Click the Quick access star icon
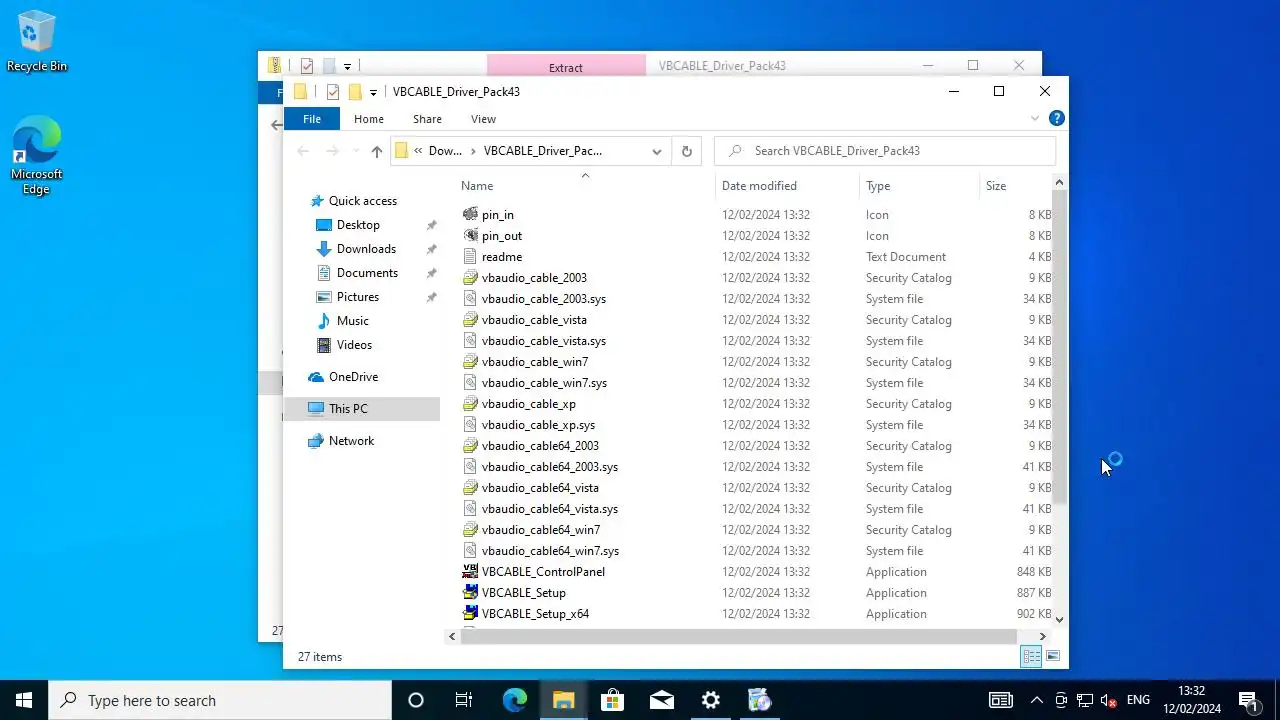The width and height of the screenshot is (1280, 720). point(317,201)
